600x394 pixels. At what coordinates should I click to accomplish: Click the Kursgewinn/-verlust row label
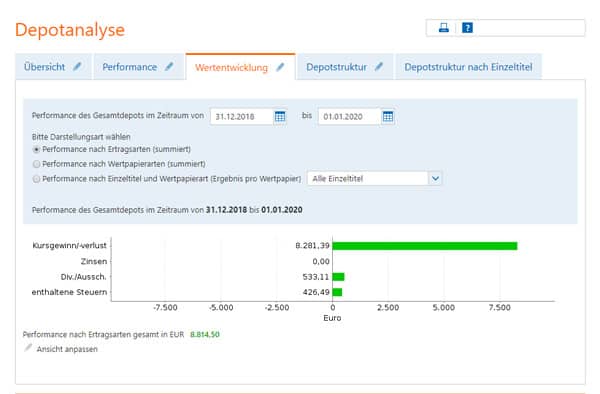point(69,246)
